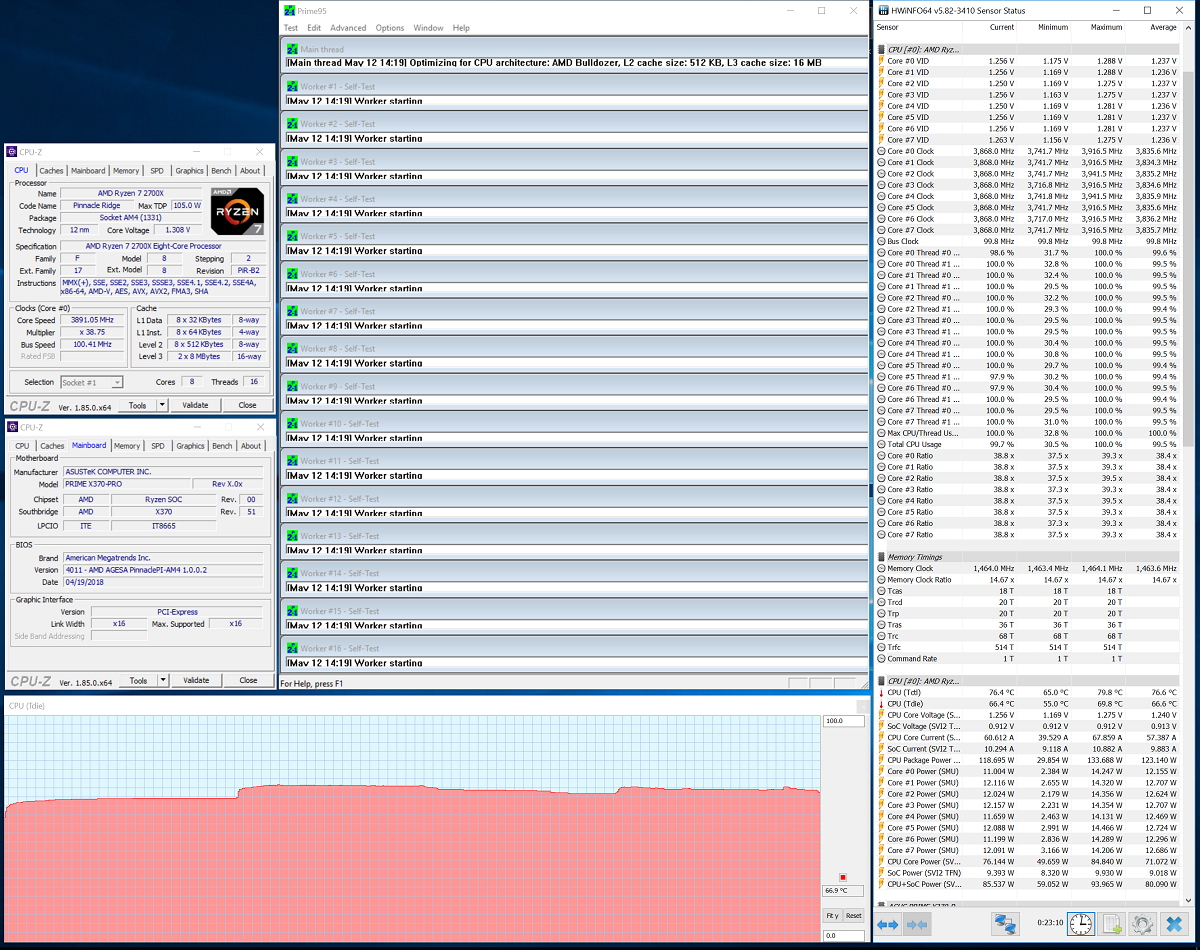The height and width of the screenshot is (950, 1200).
Task: Expand sensor columns using the outward arrows icon
Action: click(x=886, y=924)
